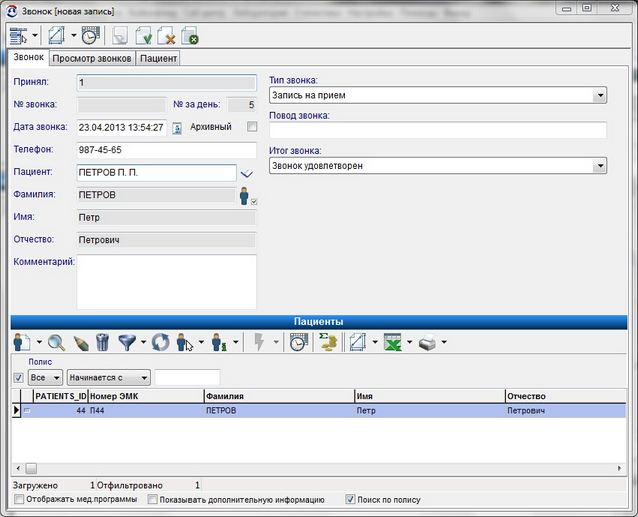Switch to the Звонок tab
The height and width of the screenshot is (517, 638).
(28, 57)
